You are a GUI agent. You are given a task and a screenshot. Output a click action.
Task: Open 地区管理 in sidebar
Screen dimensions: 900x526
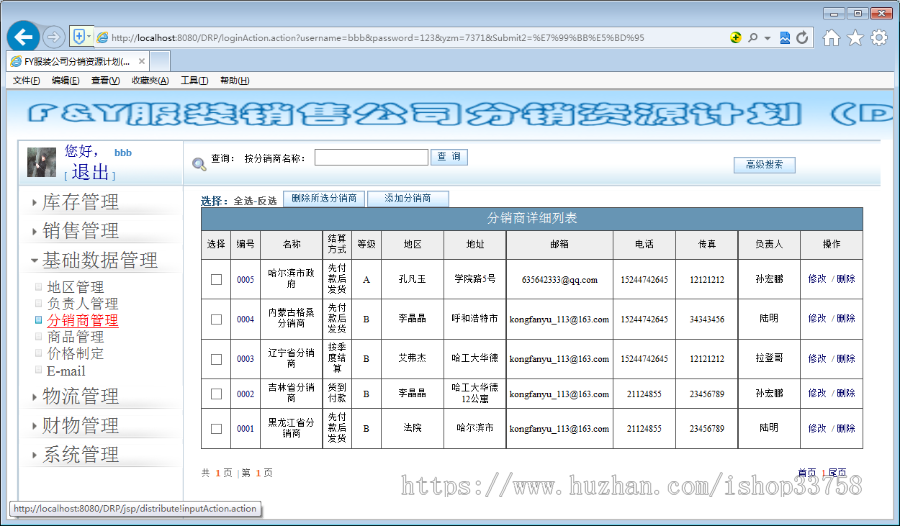pyautogui.click(x=75, y=287)
